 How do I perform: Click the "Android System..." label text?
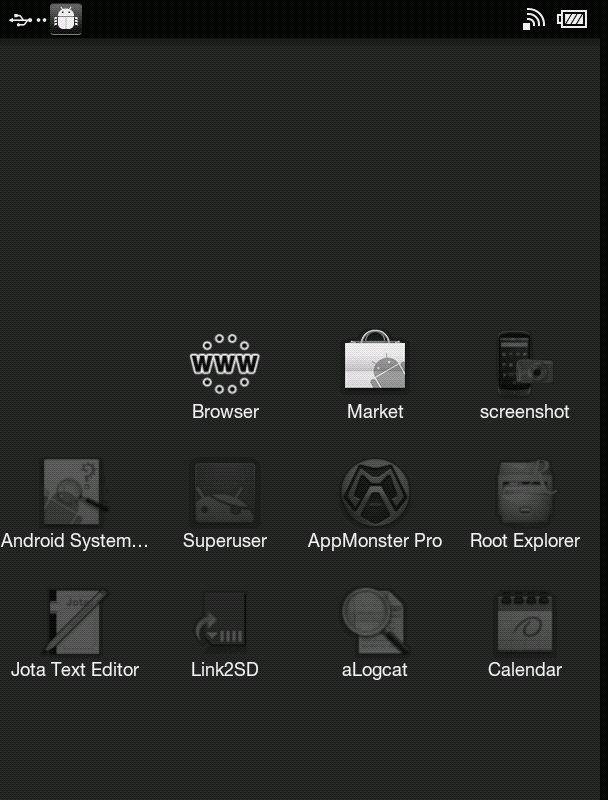(74, 541)
